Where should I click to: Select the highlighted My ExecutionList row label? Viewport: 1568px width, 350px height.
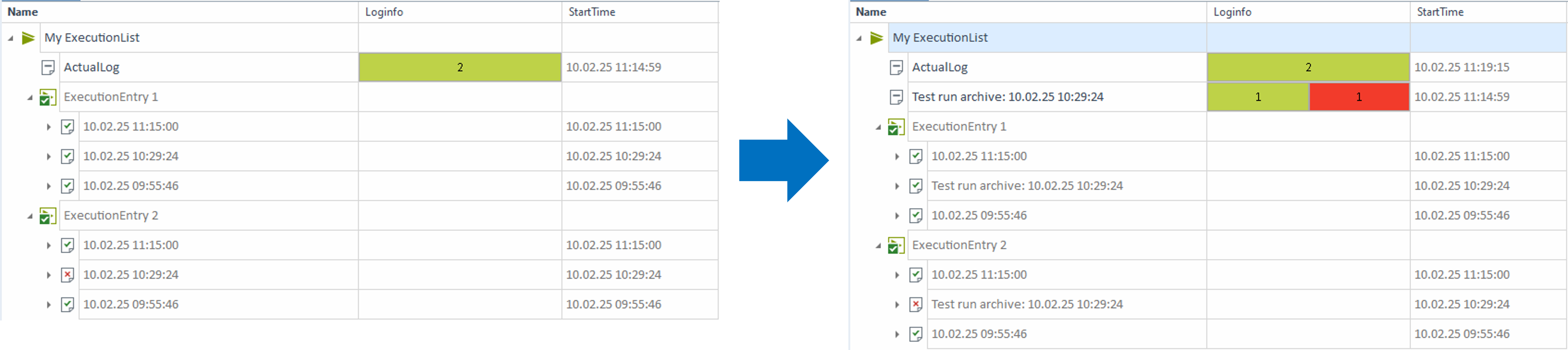point(940,38)
